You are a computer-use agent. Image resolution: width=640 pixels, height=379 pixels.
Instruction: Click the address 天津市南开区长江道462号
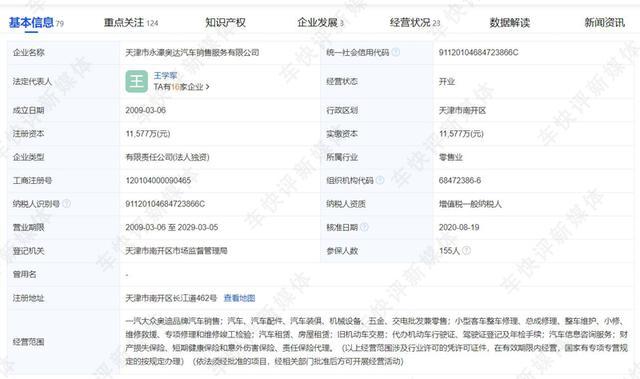pos(171,298)
